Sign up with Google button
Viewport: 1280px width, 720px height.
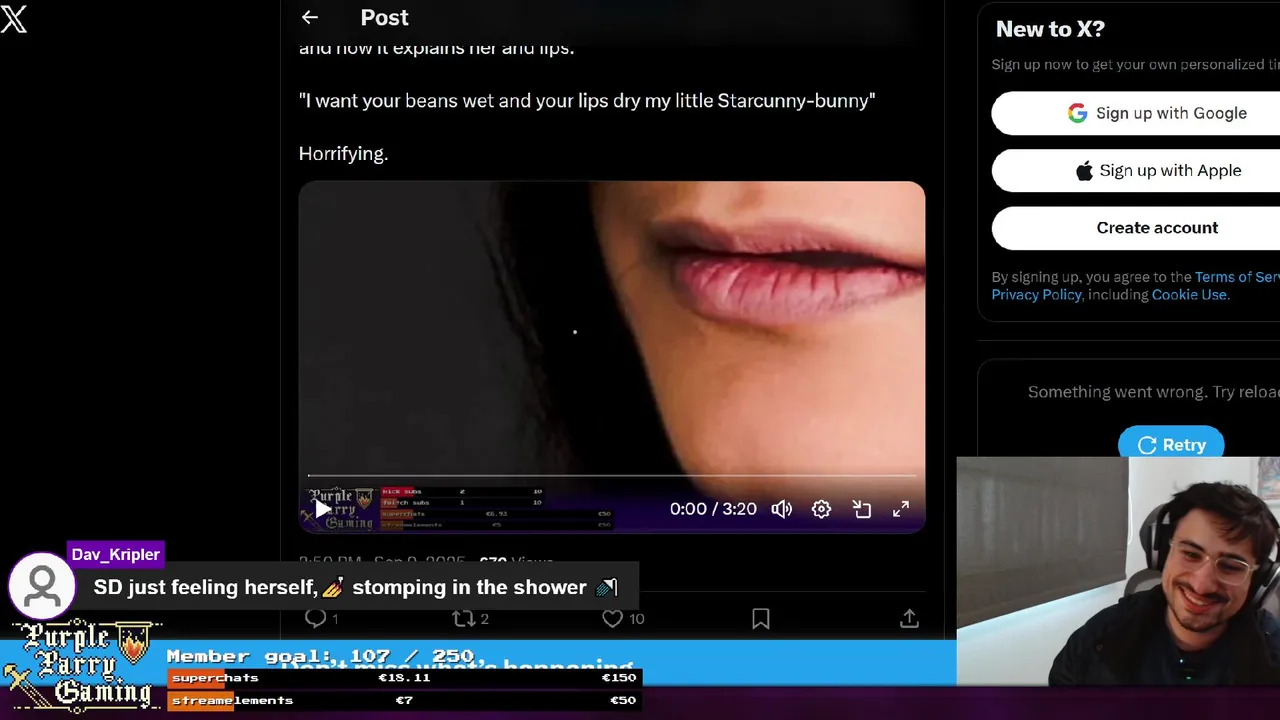point(1136,113)
